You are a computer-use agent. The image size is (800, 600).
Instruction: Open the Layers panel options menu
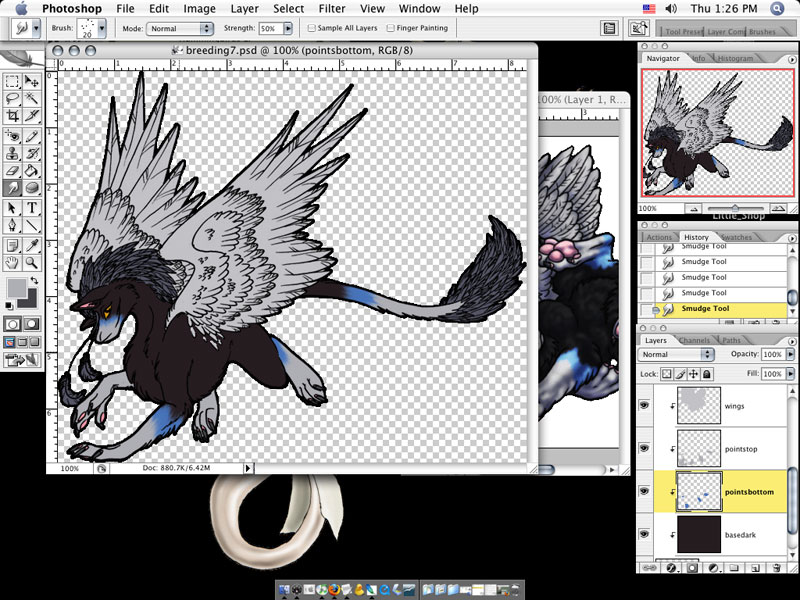792,341
